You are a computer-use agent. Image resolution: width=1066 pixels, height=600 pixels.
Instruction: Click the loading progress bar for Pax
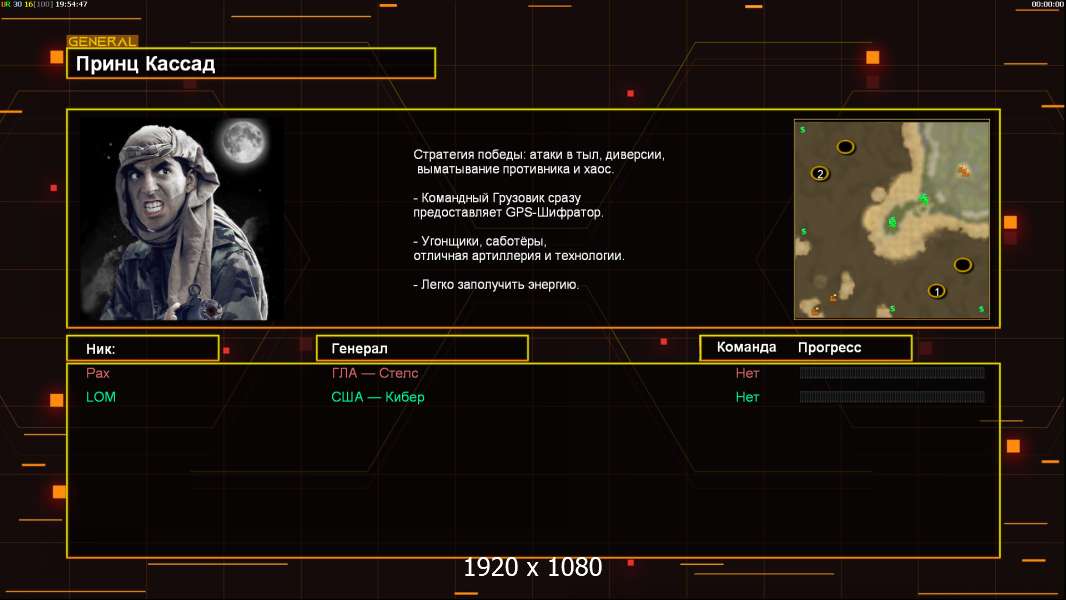pos(892,372)
